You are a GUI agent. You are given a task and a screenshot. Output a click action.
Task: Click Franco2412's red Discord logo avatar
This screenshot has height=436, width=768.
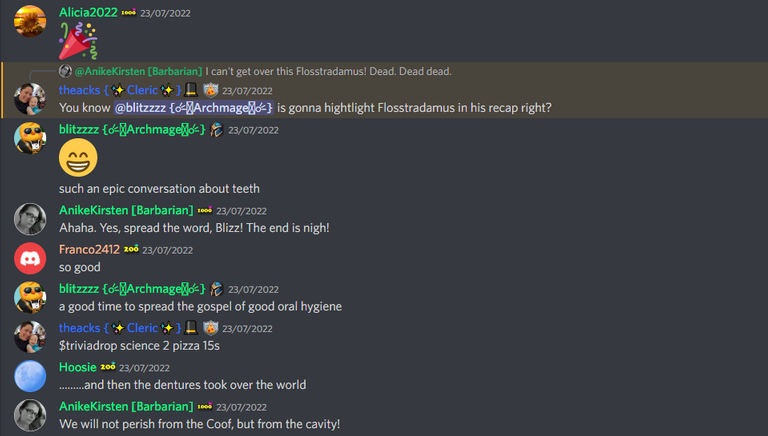point(30,258)
